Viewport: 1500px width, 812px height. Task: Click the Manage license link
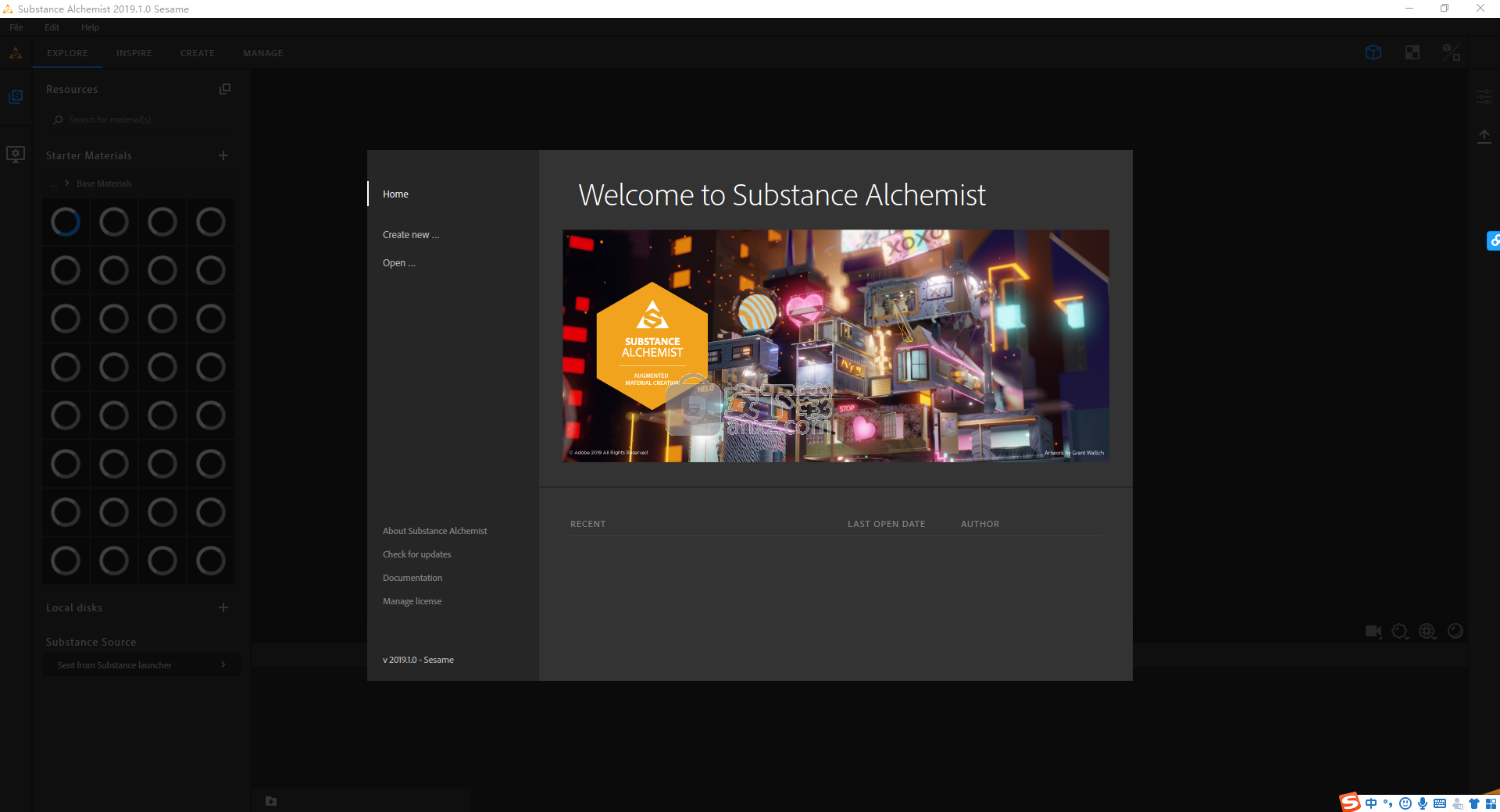[412, 601]
